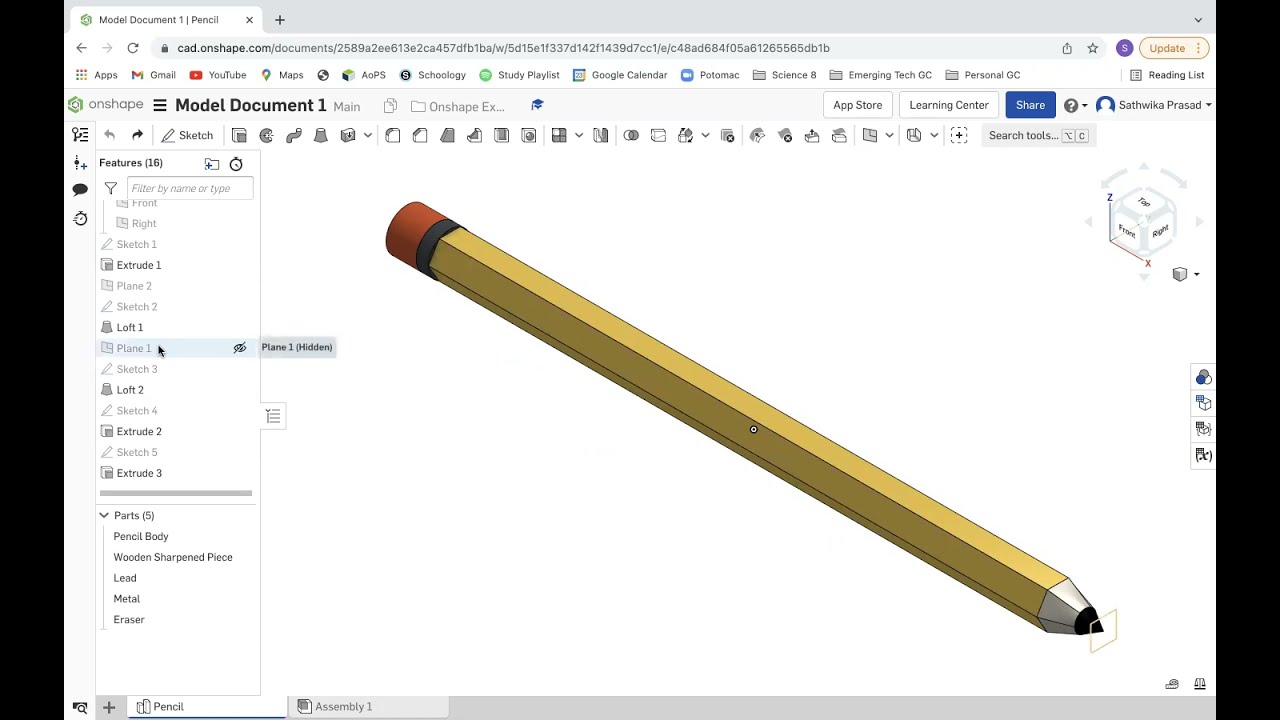The image size is (1280, 720).
Task: Click the filter funnel icon
Action: coord(111,188)
